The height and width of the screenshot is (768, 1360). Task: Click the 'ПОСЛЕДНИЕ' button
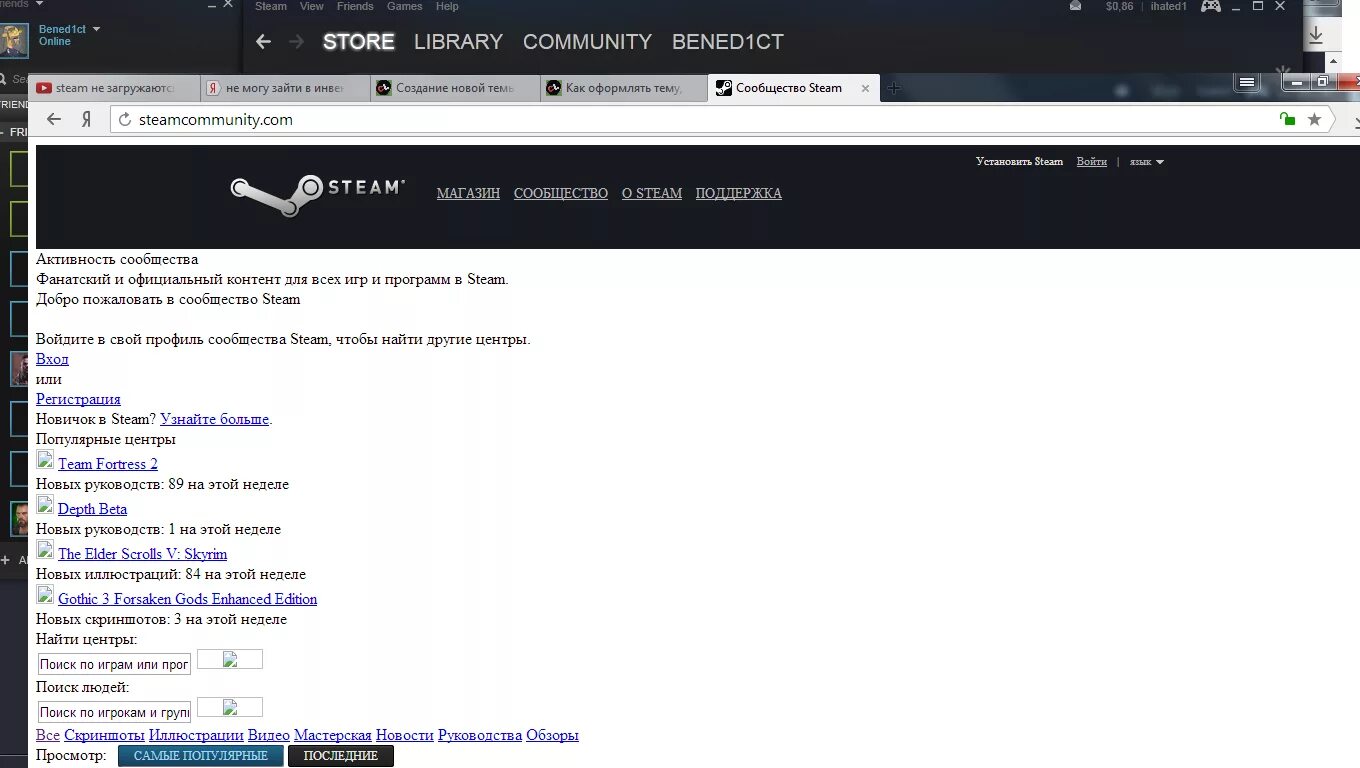341,756
